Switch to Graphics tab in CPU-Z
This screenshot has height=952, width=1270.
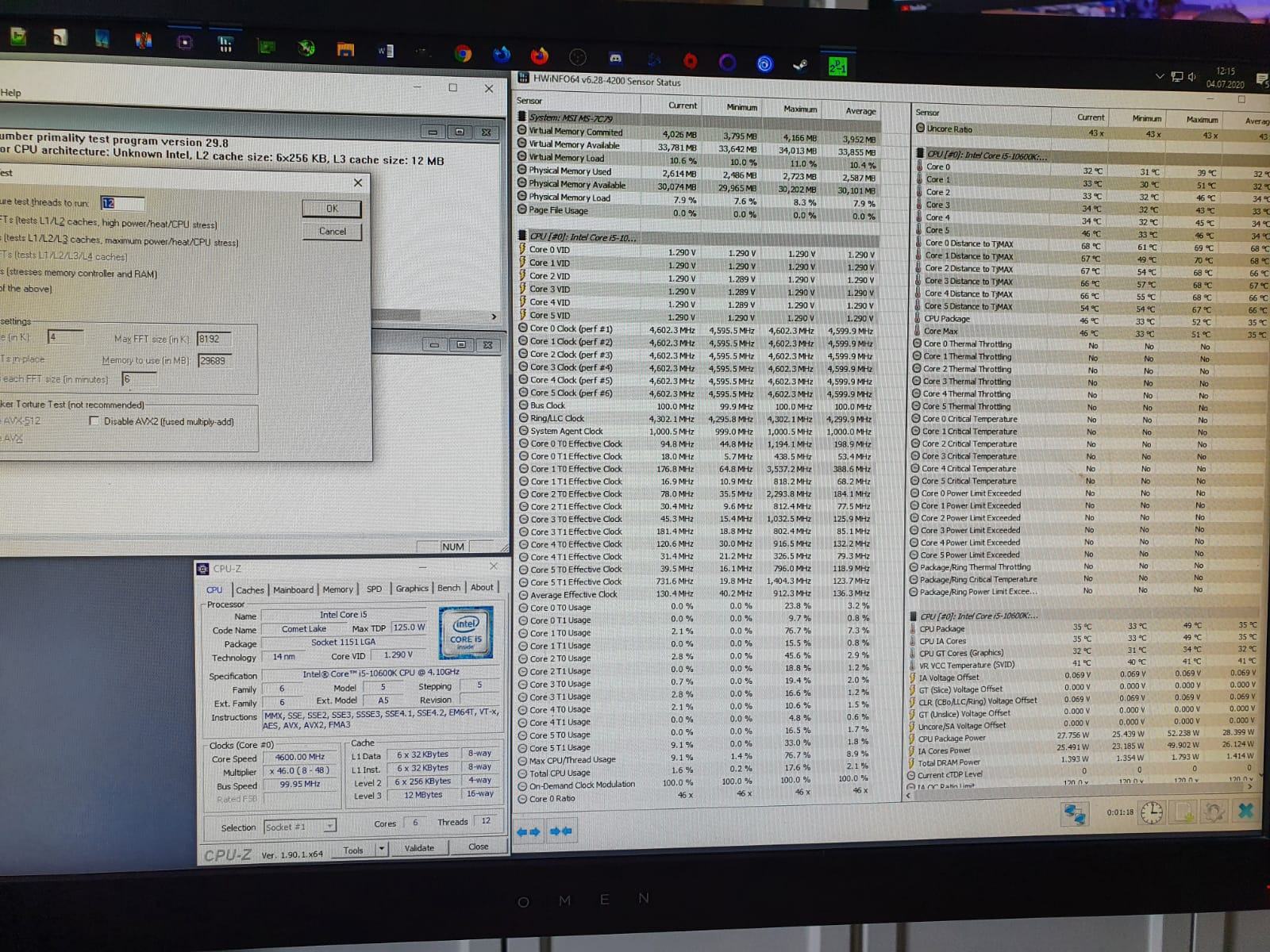pos(412,588)
